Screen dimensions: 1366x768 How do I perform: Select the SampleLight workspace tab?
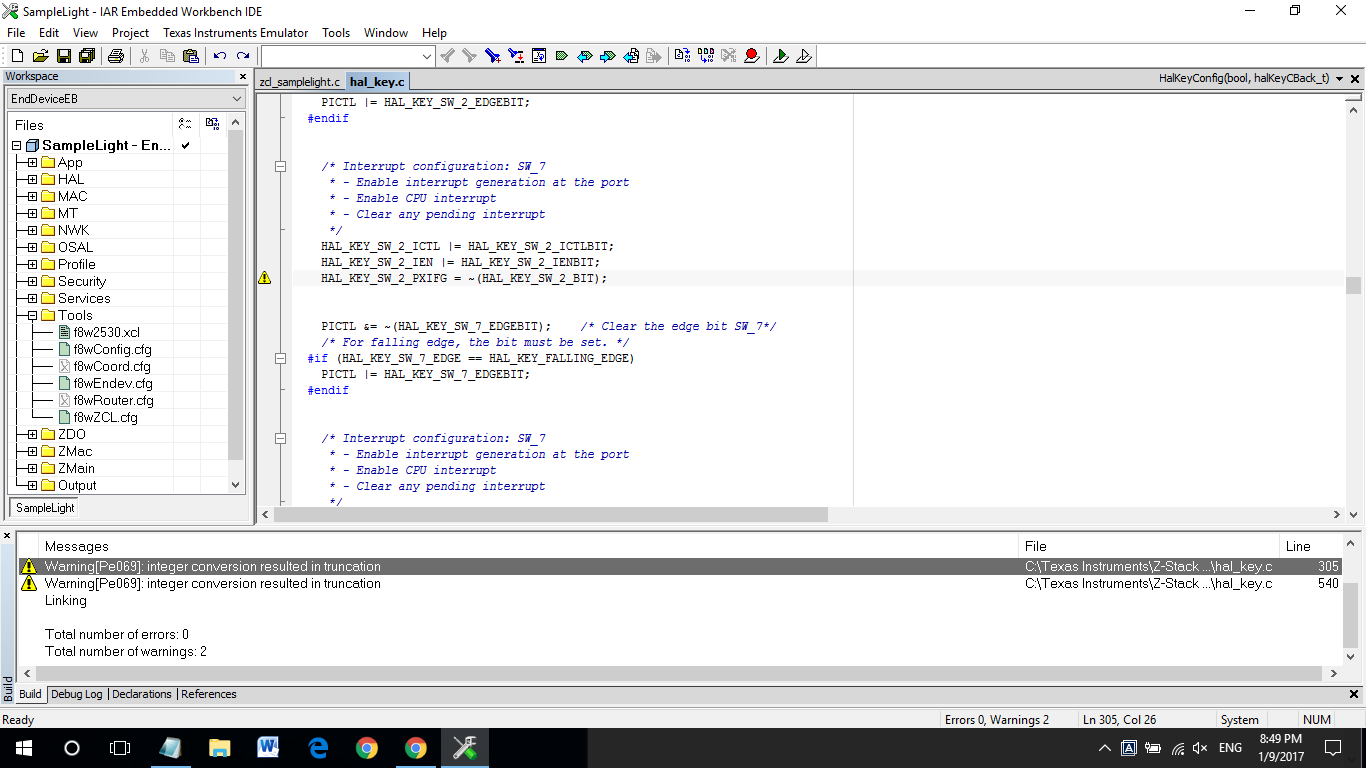pos(45,508)
